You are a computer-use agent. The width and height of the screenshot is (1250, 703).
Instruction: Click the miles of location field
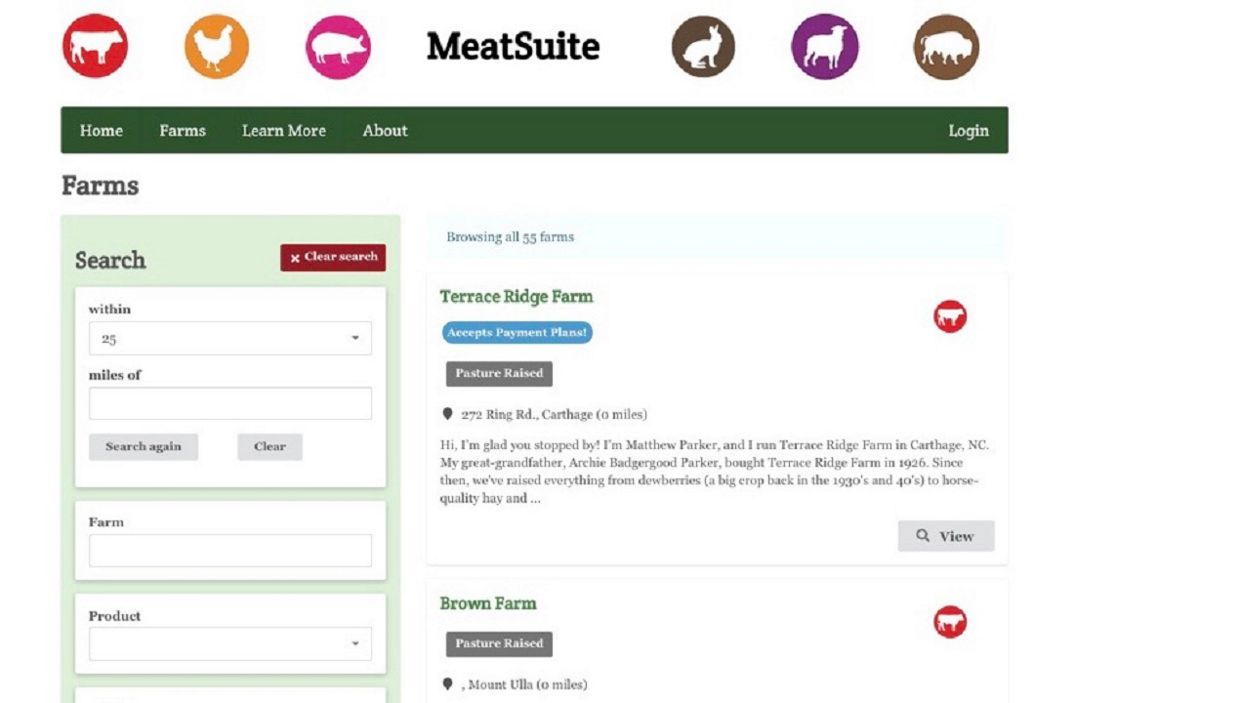tap(230, 403)
